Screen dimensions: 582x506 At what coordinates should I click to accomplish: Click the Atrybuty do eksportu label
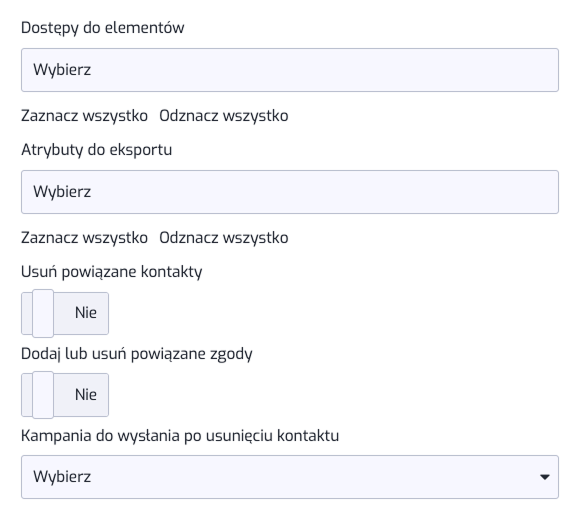tap(97, 150)
